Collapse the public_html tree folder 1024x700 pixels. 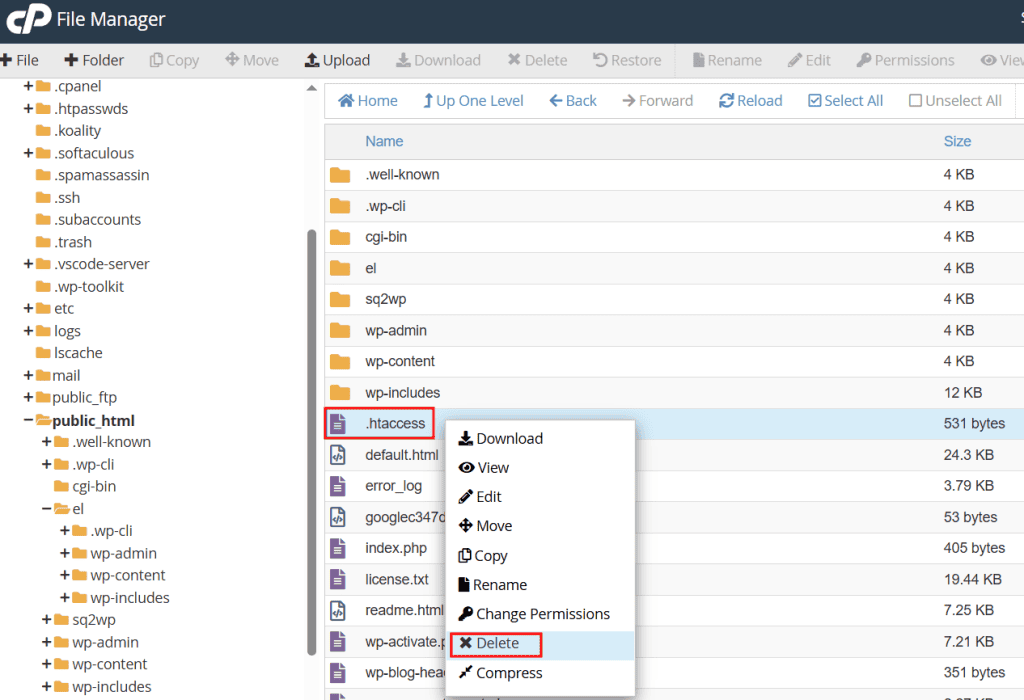(28, 420)
